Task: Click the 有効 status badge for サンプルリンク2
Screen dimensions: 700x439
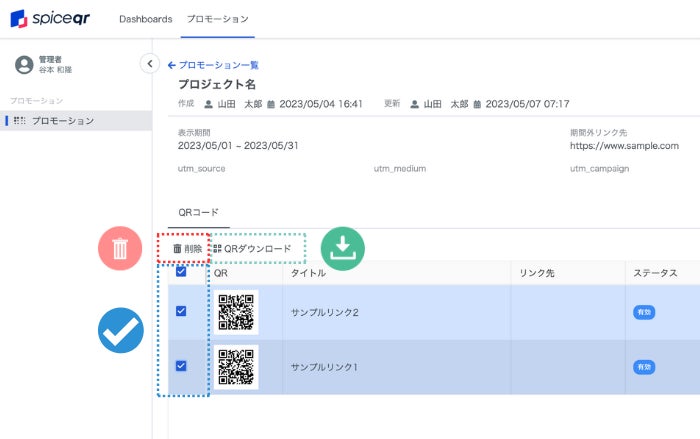Action: click(644, 312)
